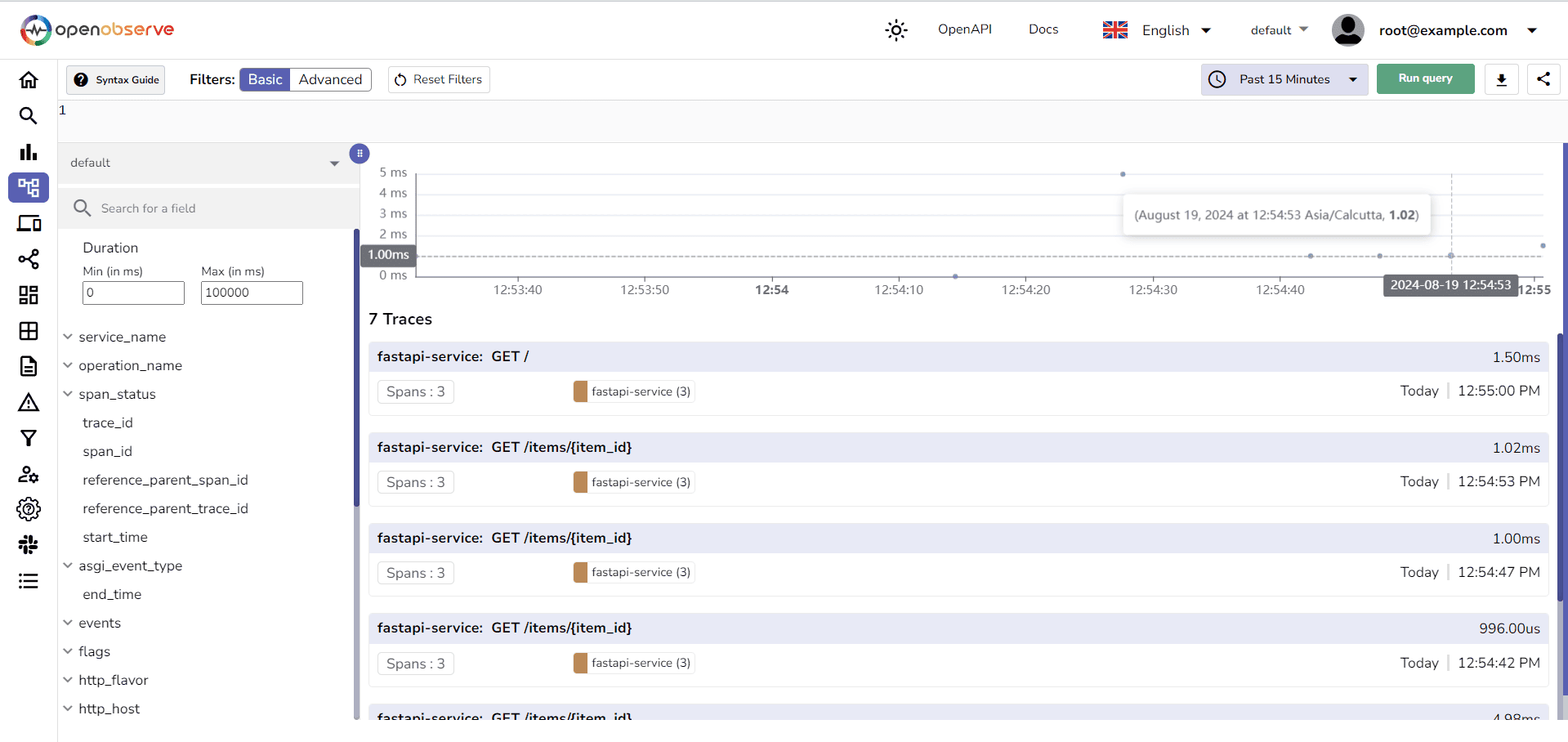Open the Traces icon in the sidebar
Screen dimensions: 1568x742
(29, 187)
